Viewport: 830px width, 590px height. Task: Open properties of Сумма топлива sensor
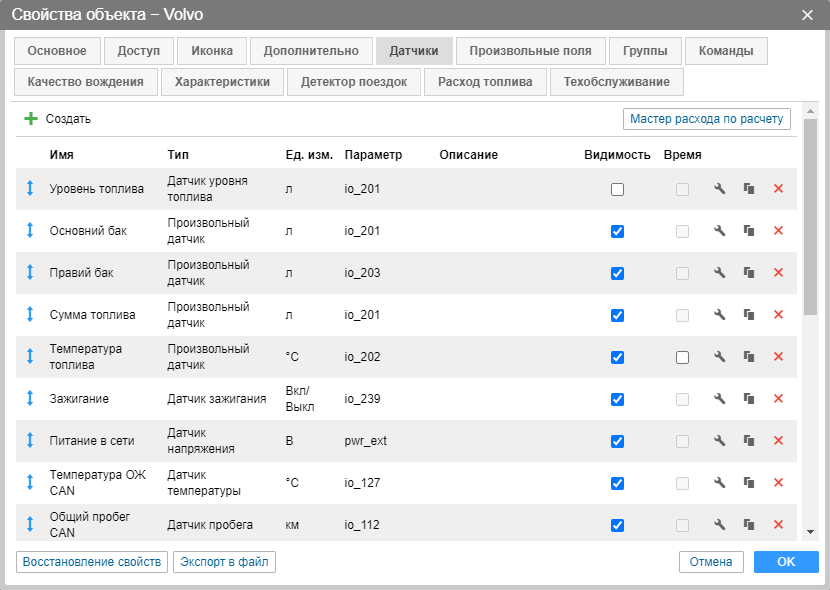point(719,315)
